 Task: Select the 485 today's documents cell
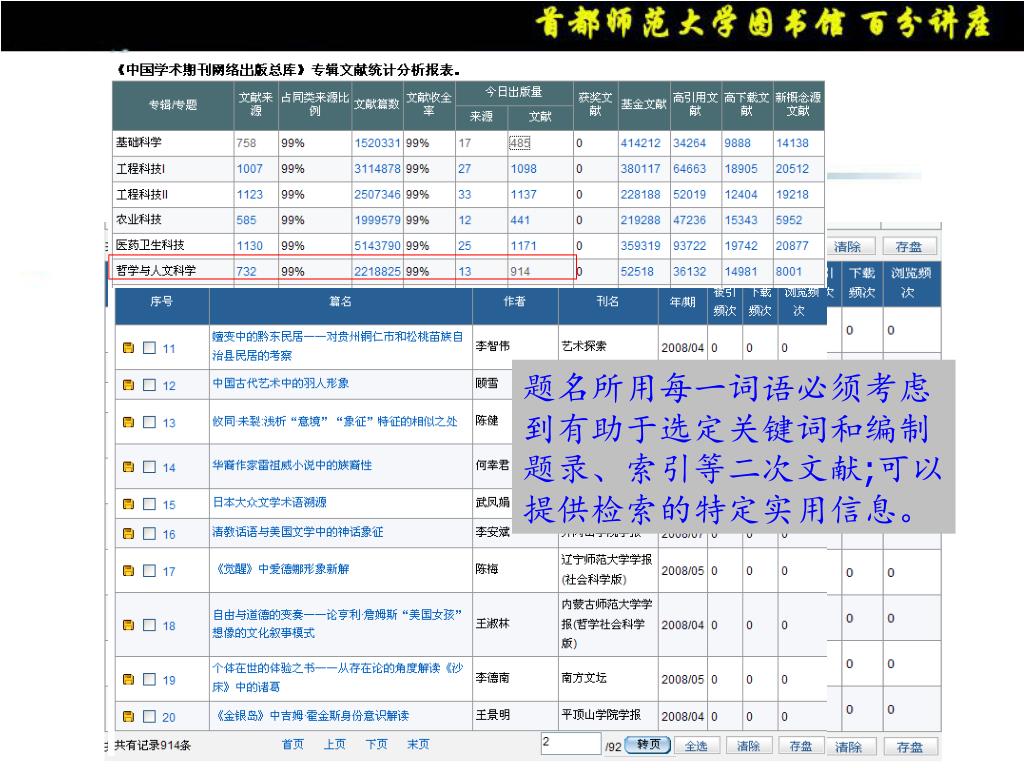(520, 143)
